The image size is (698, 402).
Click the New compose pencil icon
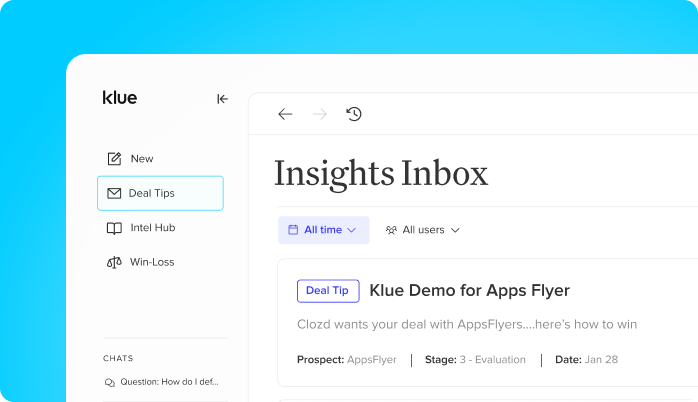click(114, 158)
